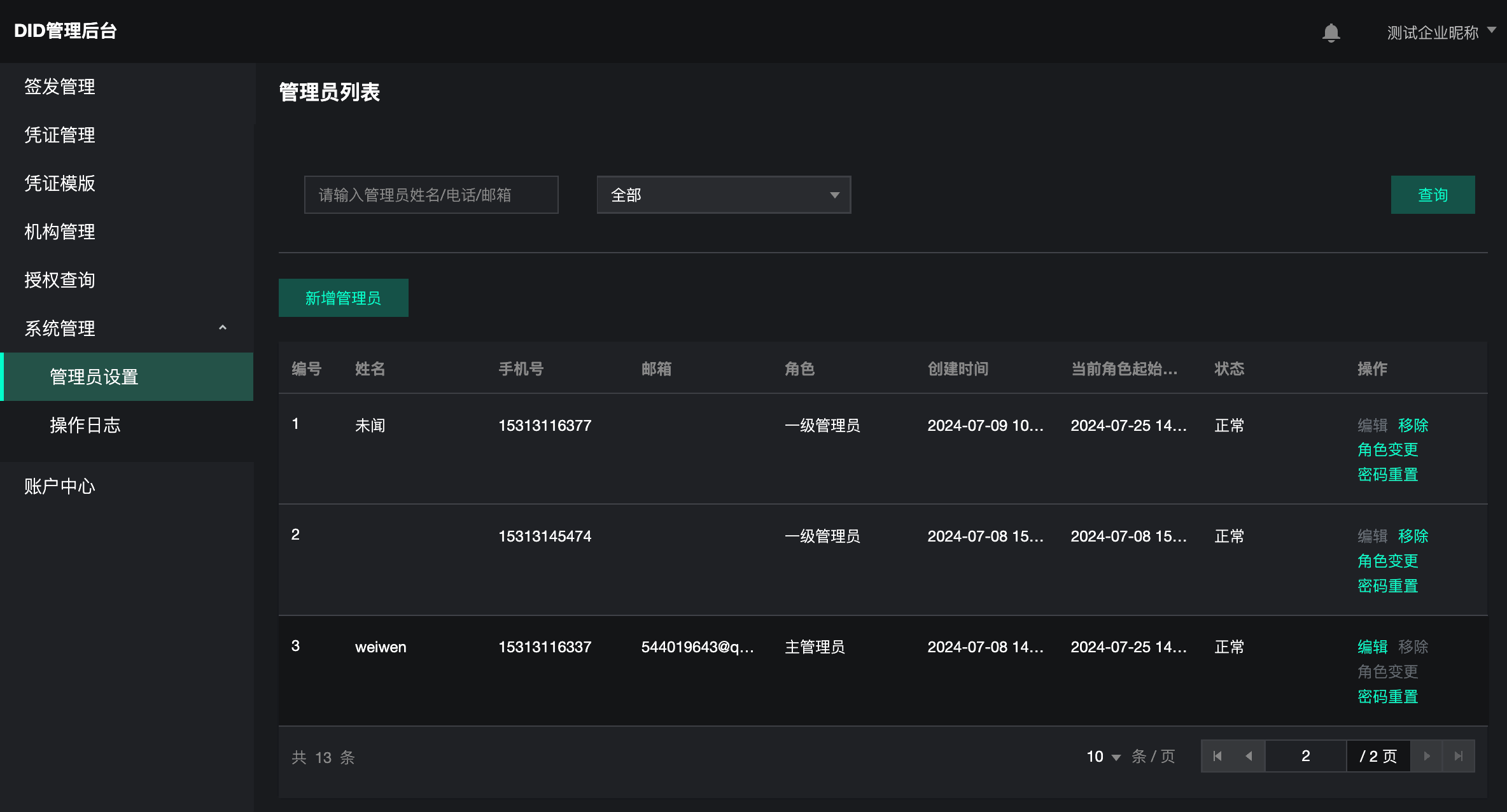Click 密码重置 for weiwen
1507x812 pixels.
click(1387, 696)
